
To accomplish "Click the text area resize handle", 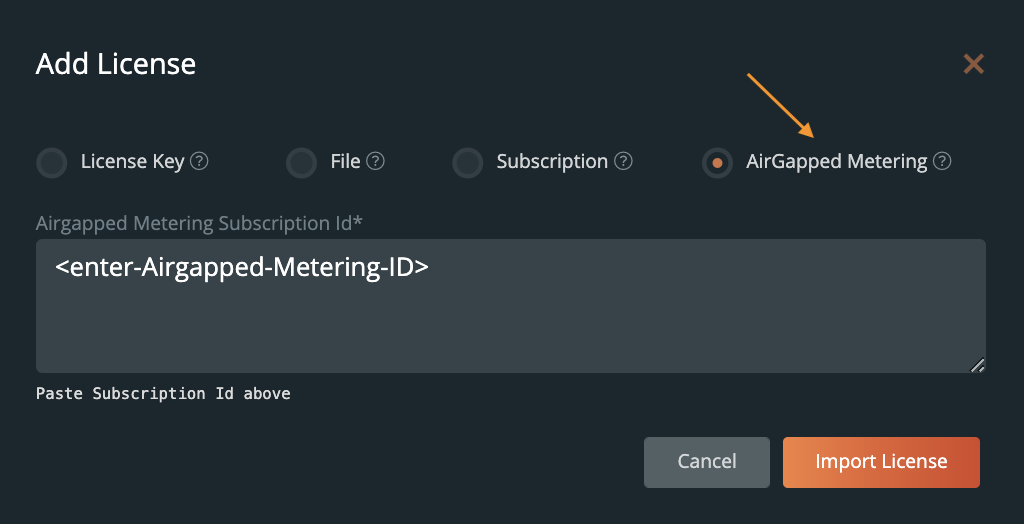I will click(x=977, y=365).
